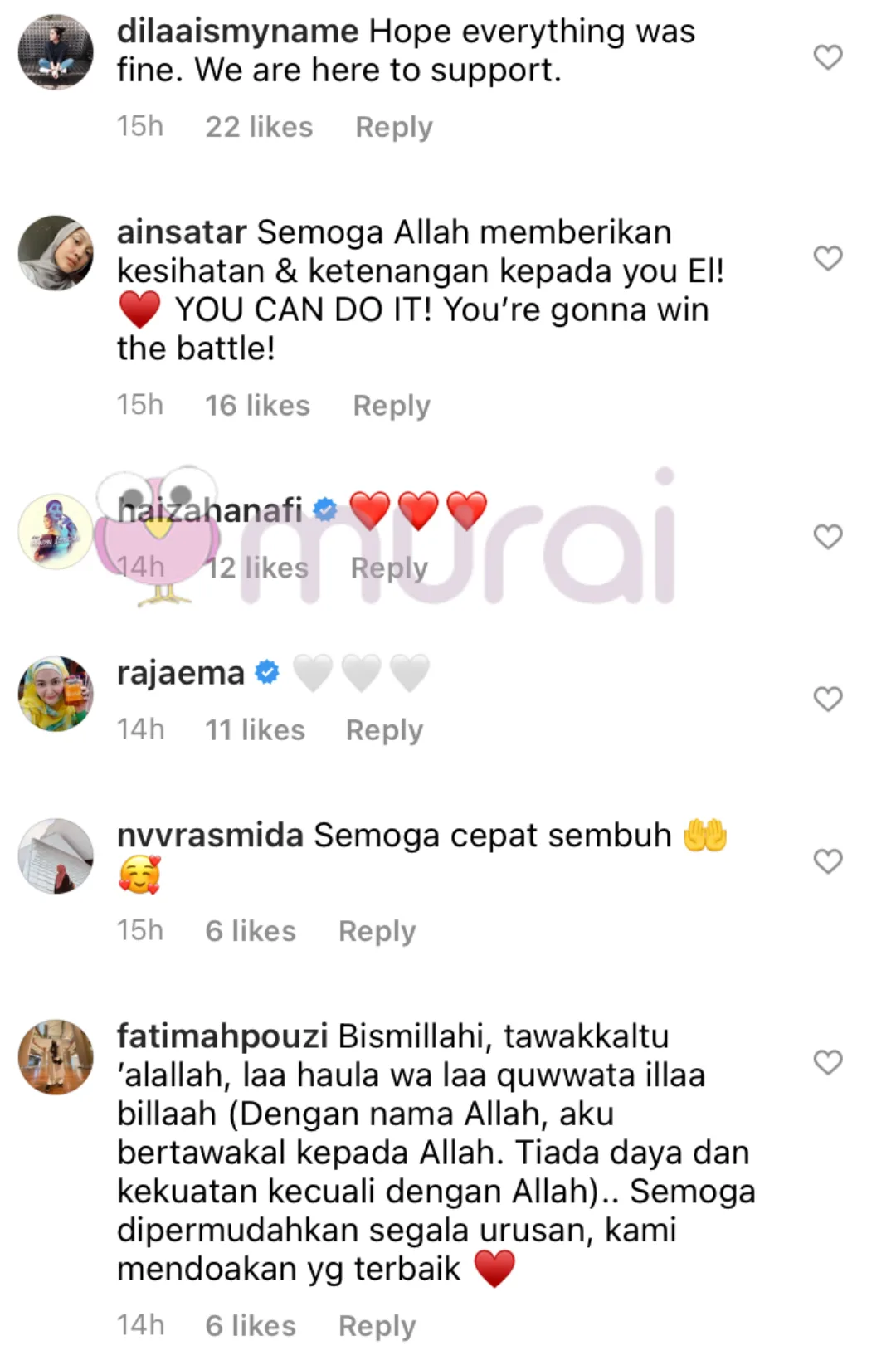Like dilaaismyname's comment with heart icon
Image resolution: width=896 pixels, height=1365 pixels.
827,57
